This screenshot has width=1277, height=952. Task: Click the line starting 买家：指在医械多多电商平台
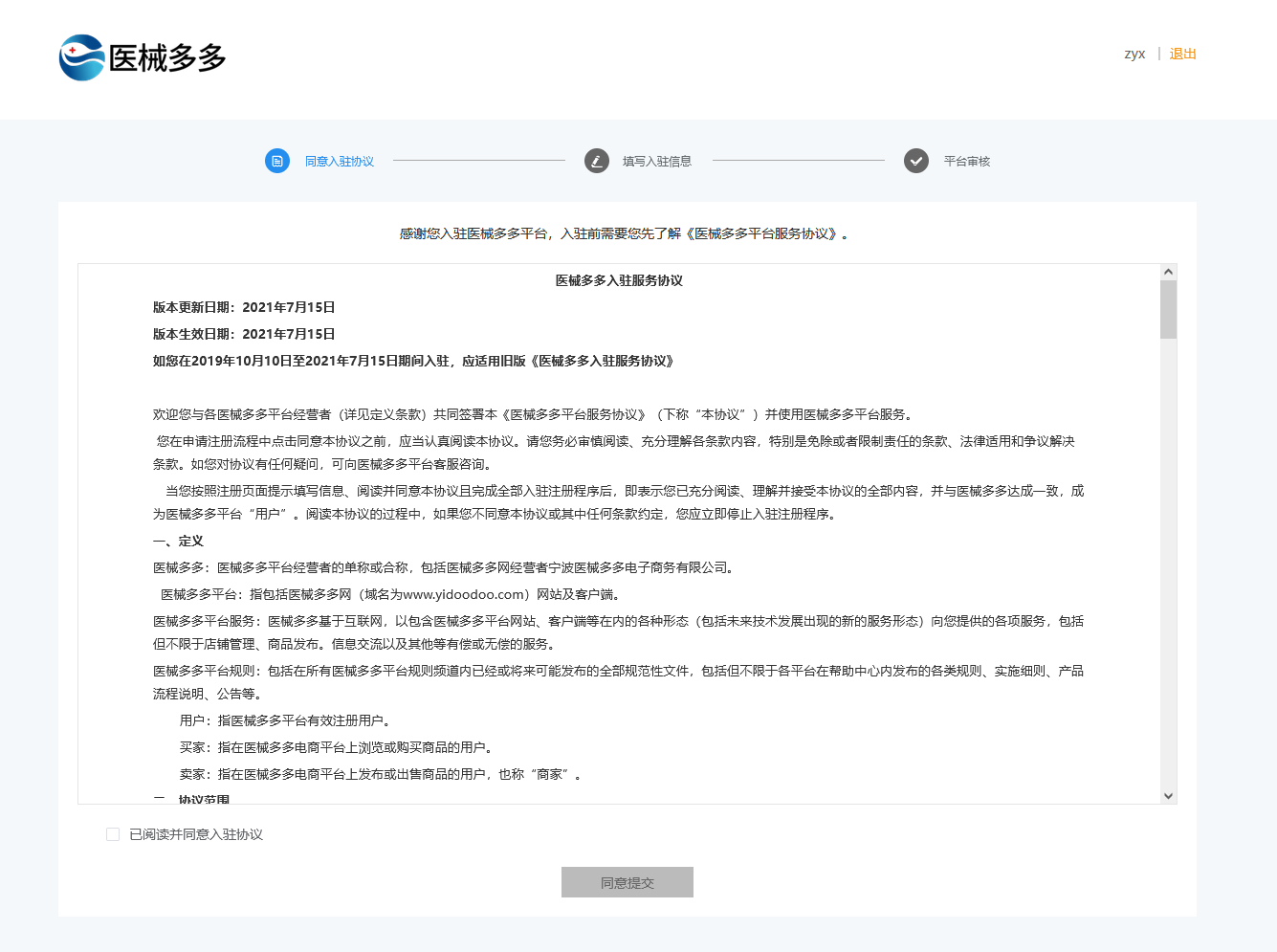(x=339, y=747)
